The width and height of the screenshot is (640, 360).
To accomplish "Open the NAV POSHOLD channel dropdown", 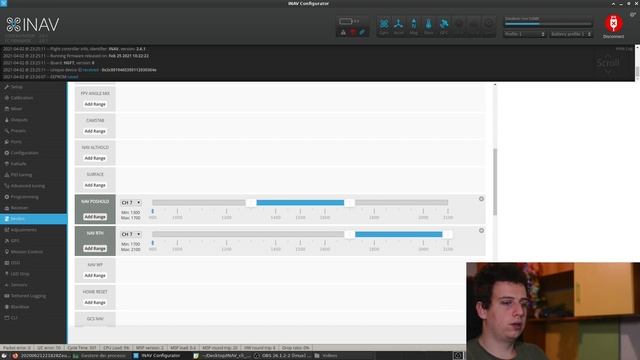I will tap(131, 202).
